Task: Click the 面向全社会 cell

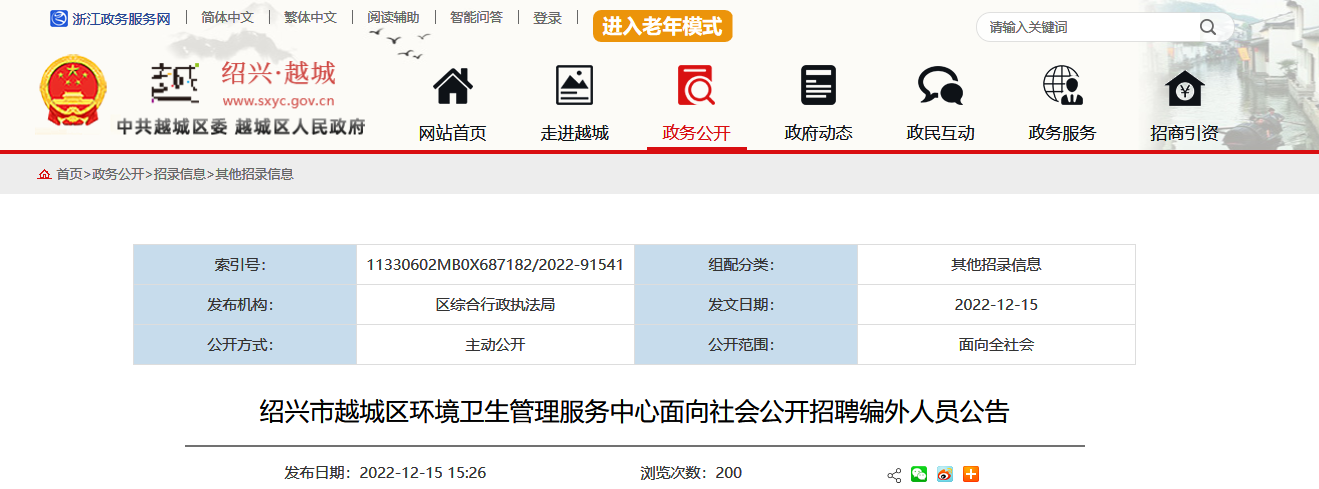Action: point(996,345)
